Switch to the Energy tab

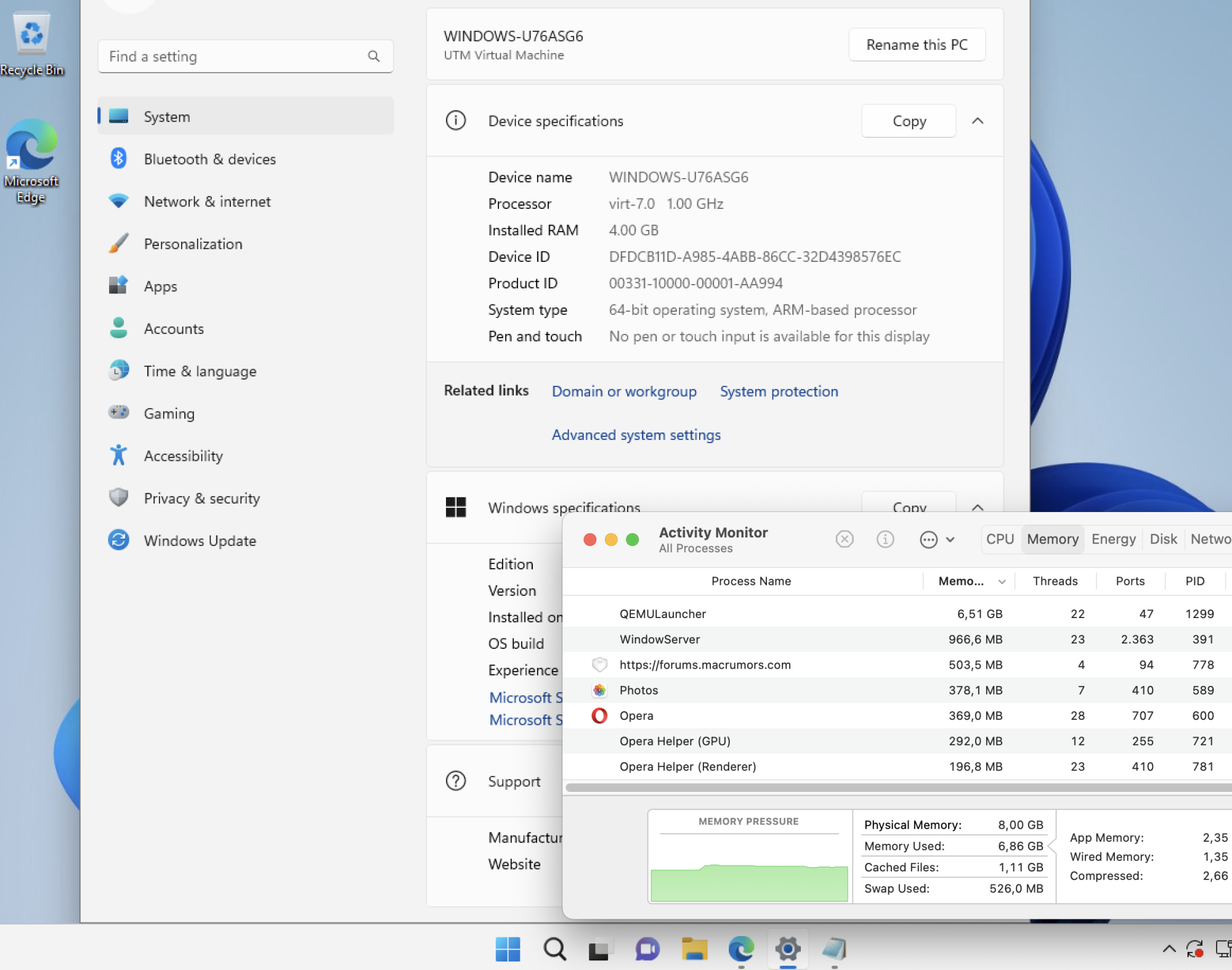[1113, 539]
